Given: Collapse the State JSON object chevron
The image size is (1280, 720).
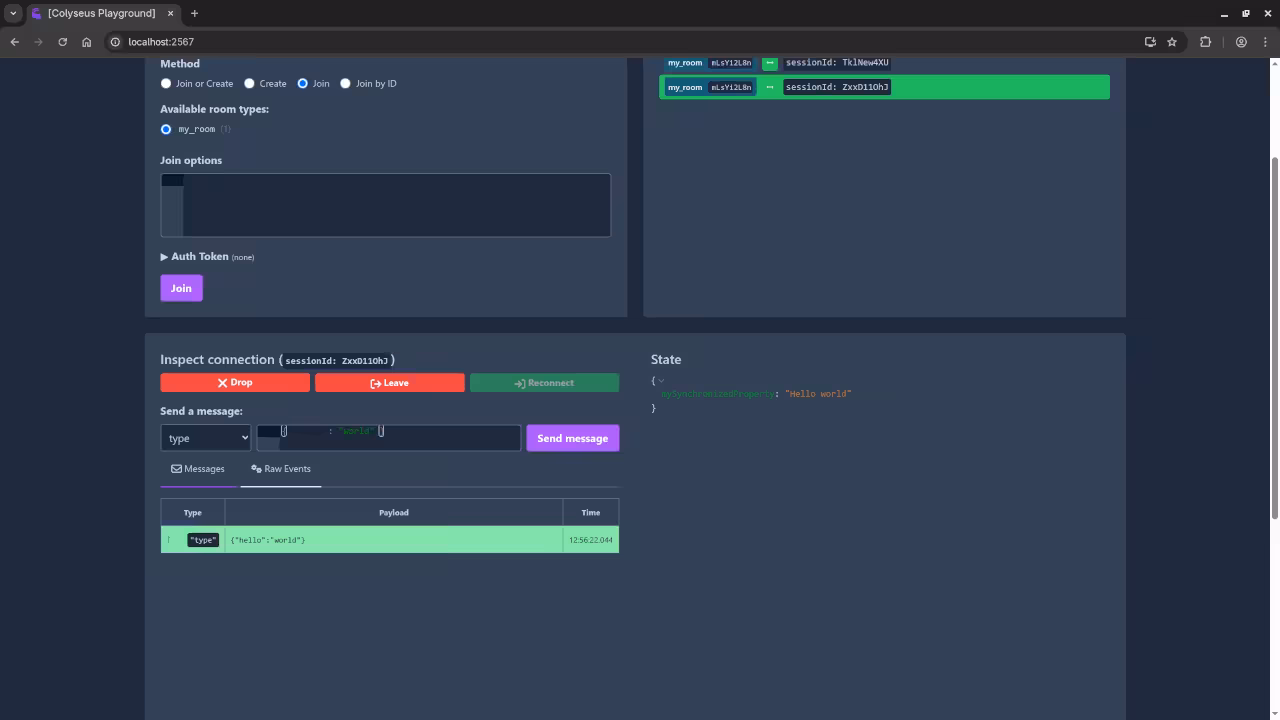Looking at the screenshot, I should tap(661, 381).
